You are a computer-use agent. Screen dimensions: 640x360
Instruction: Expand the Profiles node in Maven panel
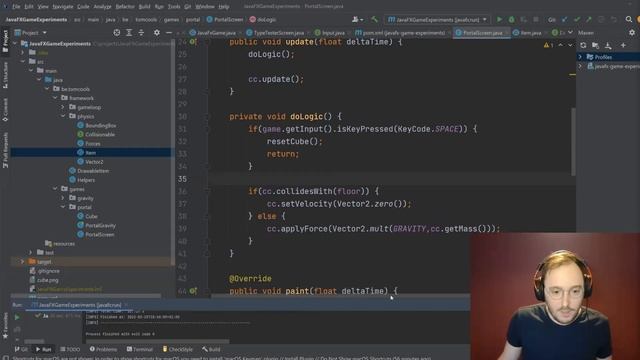click(580, 57)
